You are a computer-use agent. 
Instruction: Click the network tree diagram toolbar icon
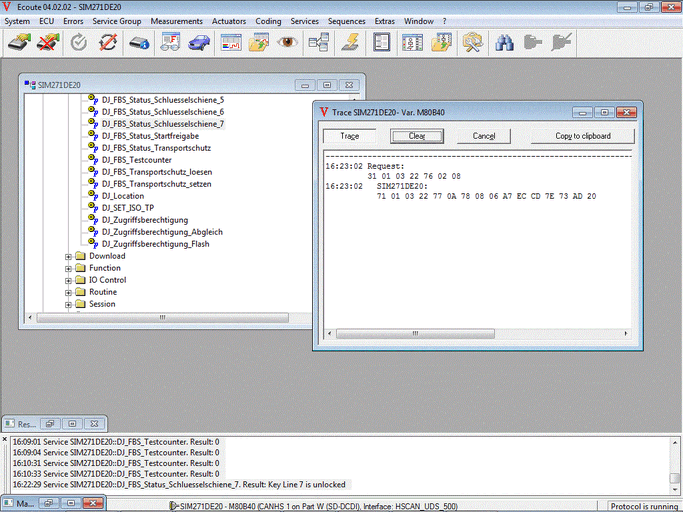(x=319, y=43)
